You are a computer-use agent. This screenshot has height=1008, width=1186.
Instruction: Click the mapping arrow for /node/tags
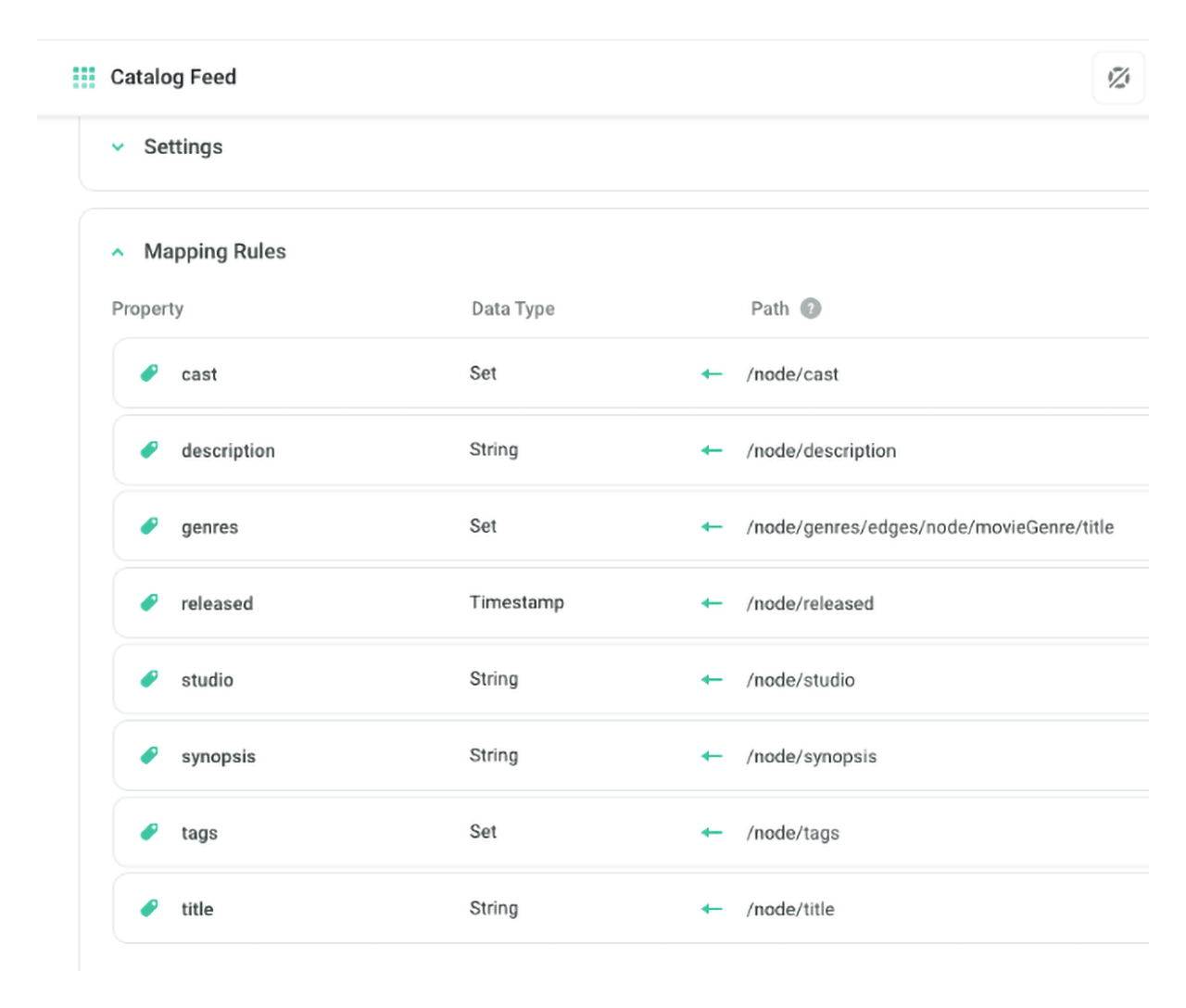click(712, 833)
